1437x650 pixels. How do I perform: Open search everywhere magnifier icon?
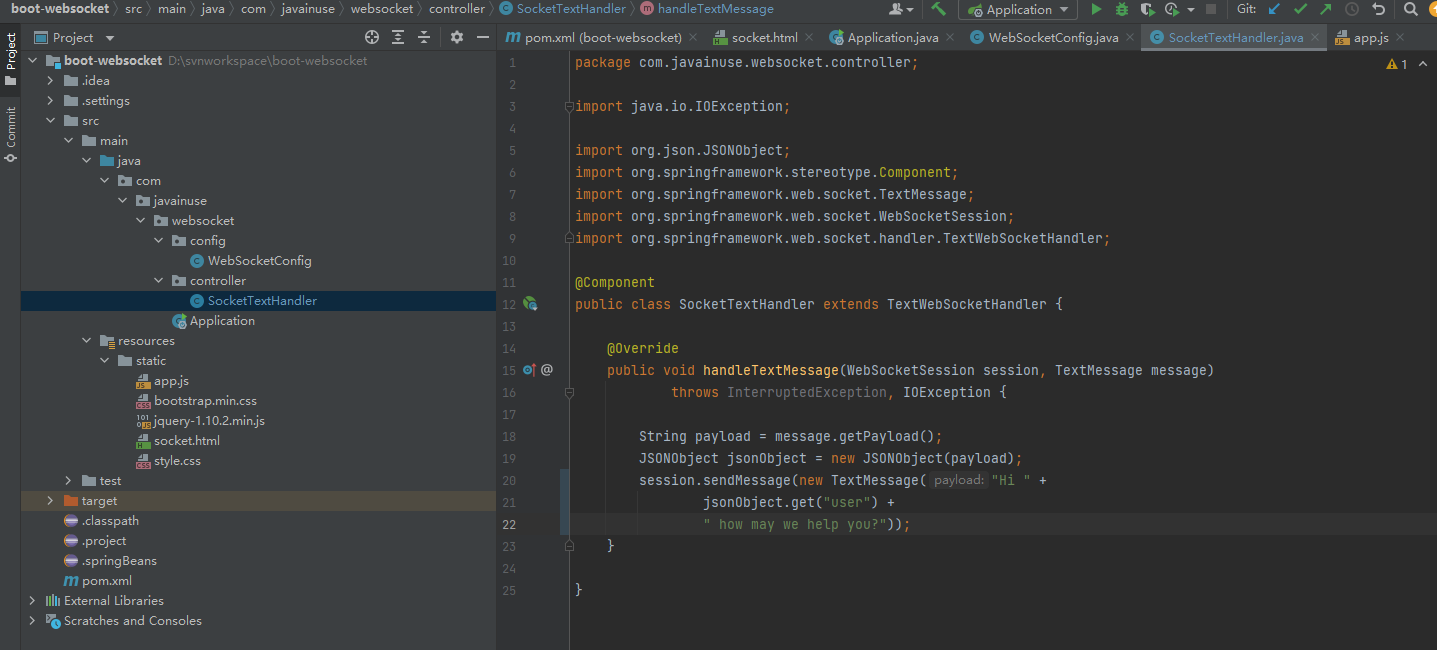1410,9
